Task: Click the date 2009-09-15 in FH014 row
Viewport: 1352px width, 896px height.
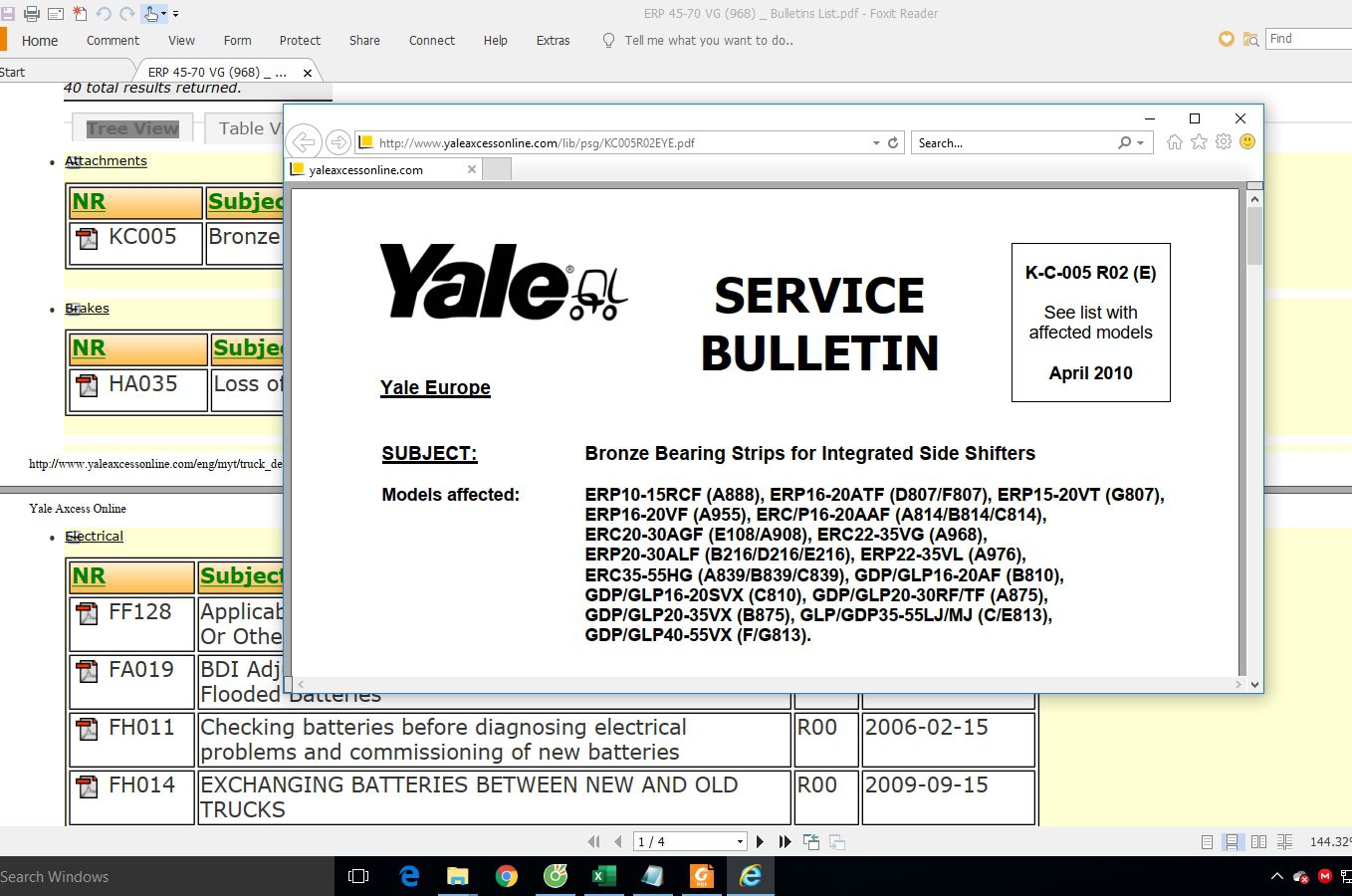Action: (927, 785)
